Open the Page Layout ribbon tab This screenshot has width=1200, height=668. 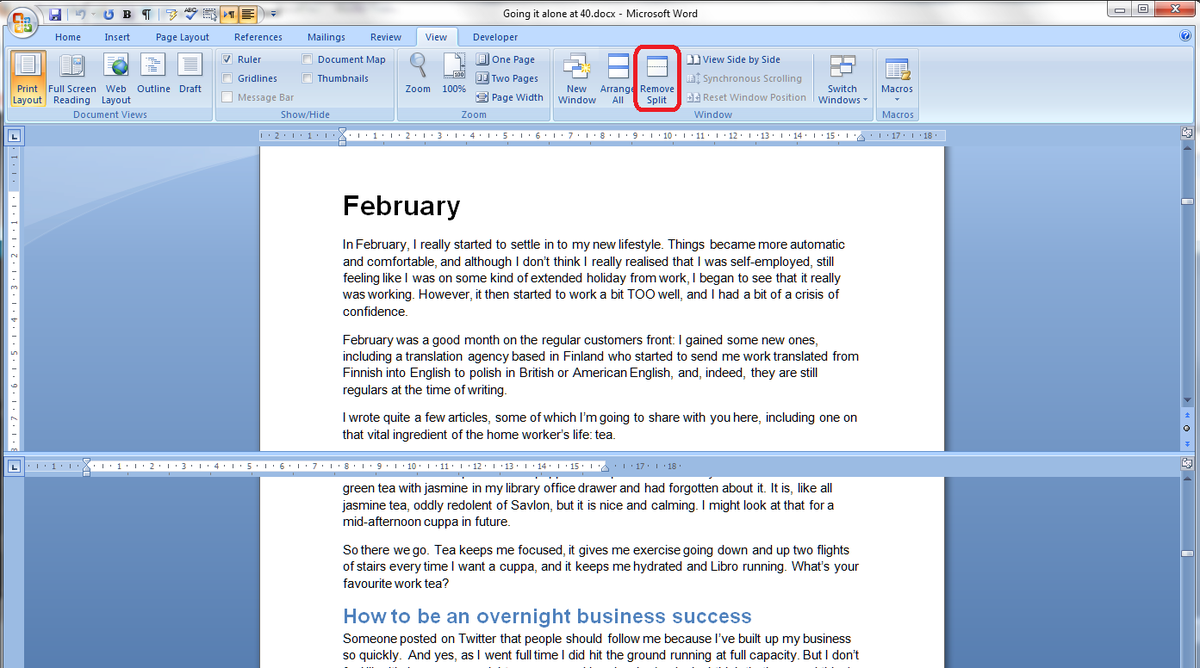pos(181,37)
